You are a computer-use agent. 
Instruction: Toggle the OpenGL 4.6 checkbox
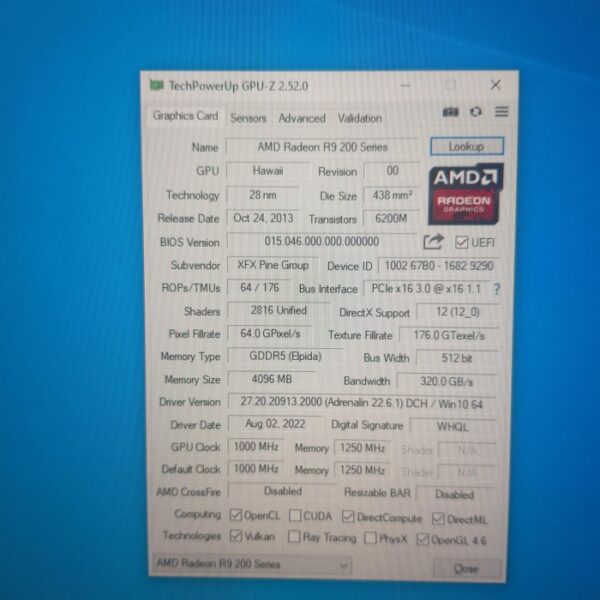(x=422, y=539)
